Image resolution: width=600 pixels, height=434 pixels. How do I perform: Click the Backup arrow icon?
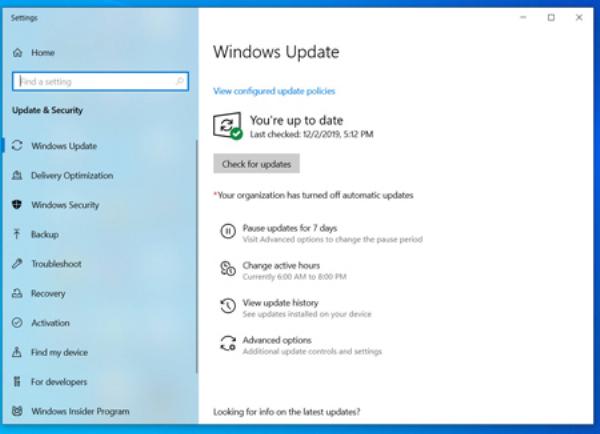pos(17,234)
